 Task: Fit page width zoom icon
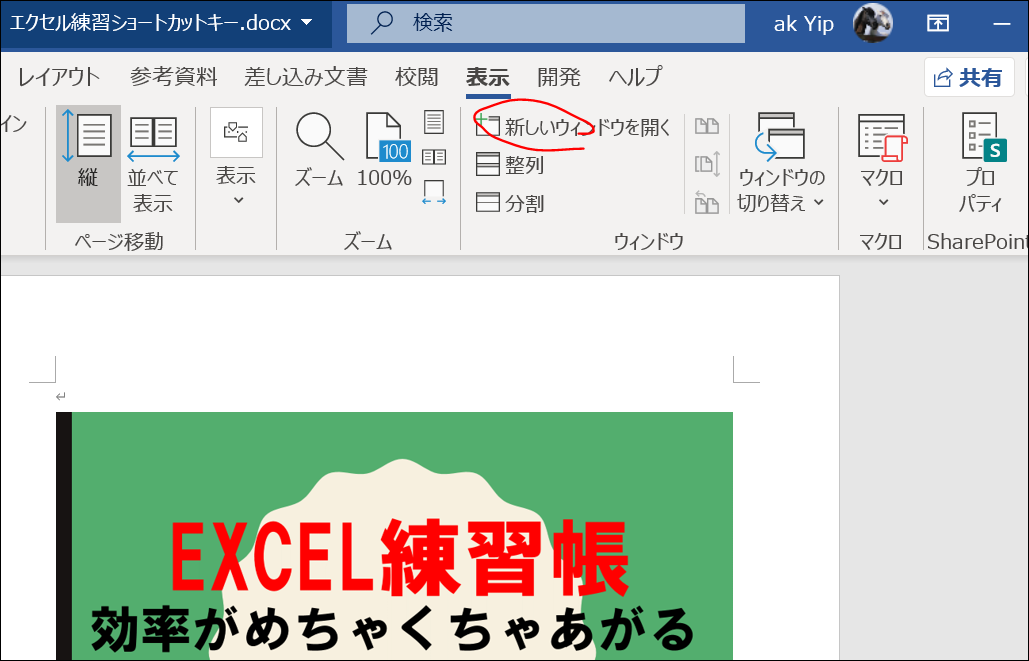(x=434, y=192)
